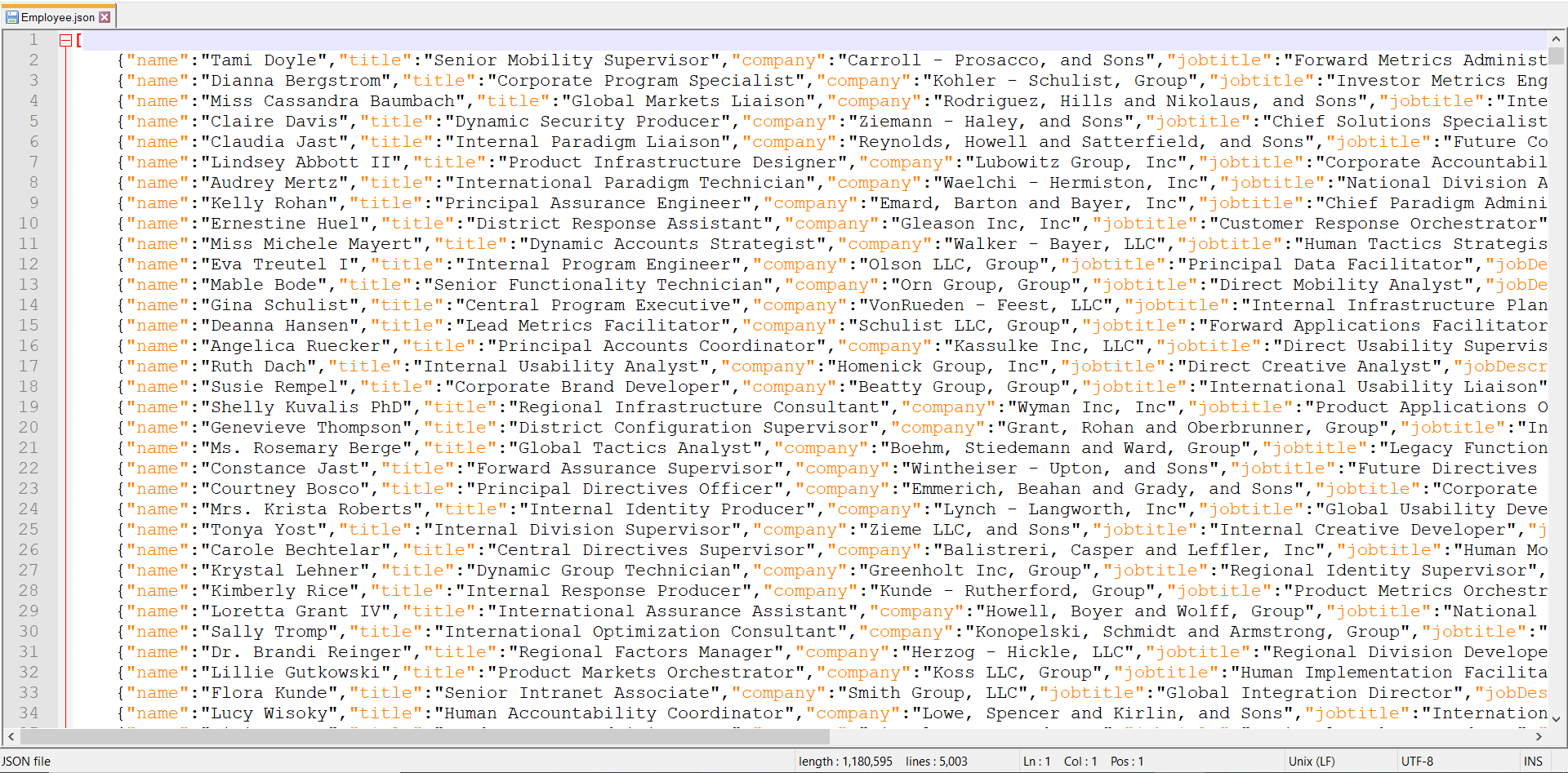This screenshot has height=773, width=1568.
Task: Click the name "Eva Treutel I"
Action: tap(279, 264)
